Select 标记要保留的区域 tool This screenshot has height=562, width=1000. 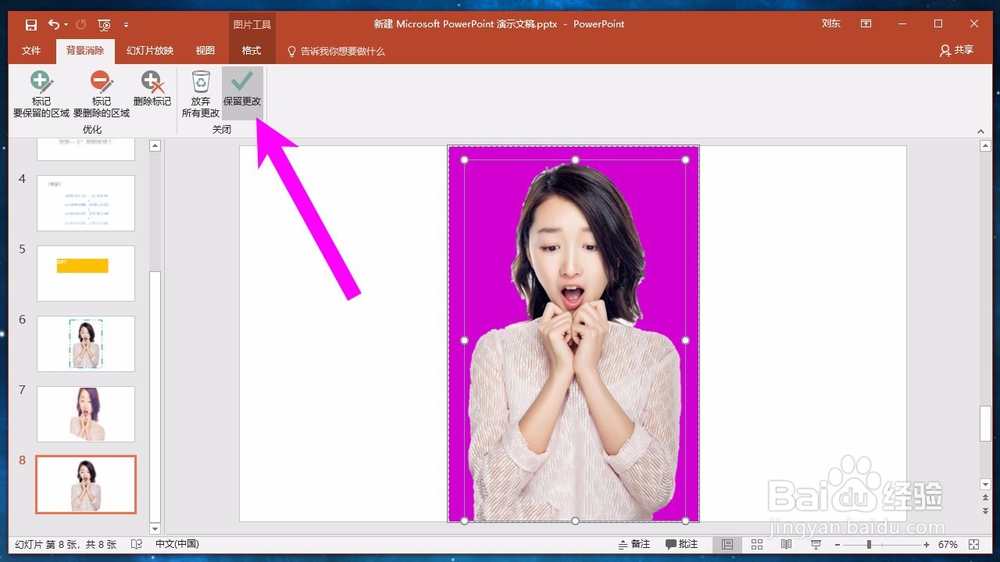pyautogui.click(x=41, y=94)
